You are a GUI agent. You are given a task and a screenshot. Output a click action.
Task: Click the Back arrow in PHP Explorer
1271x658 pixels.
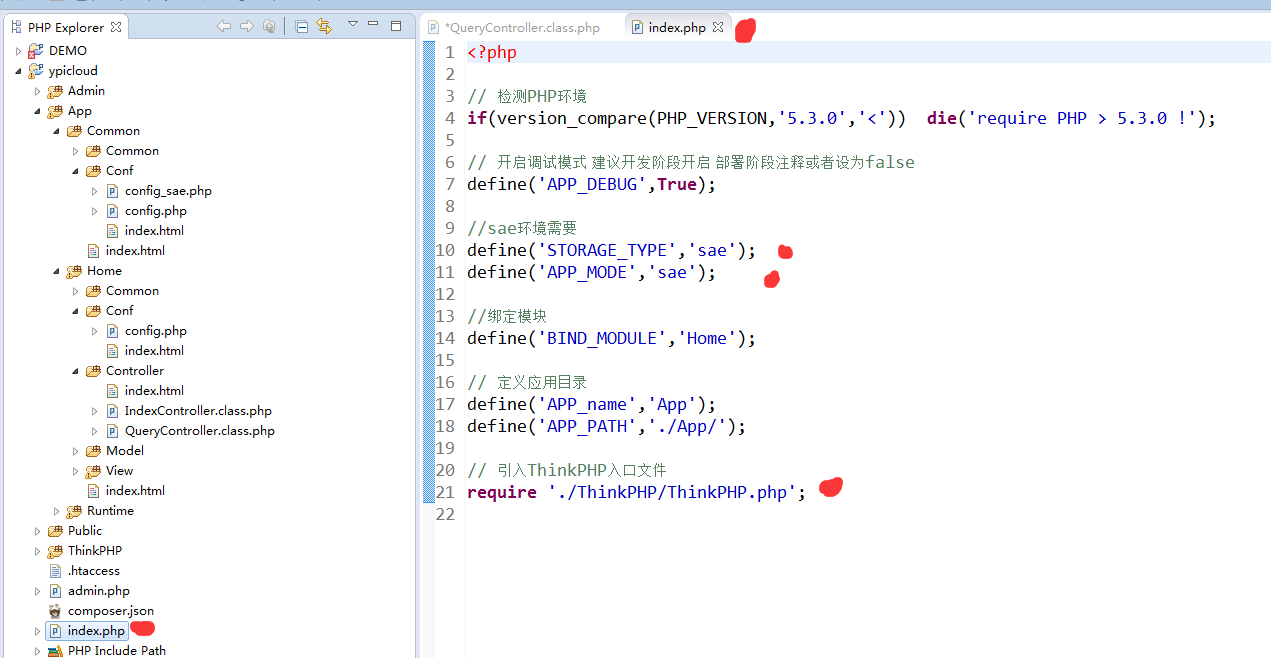point(224,27)
